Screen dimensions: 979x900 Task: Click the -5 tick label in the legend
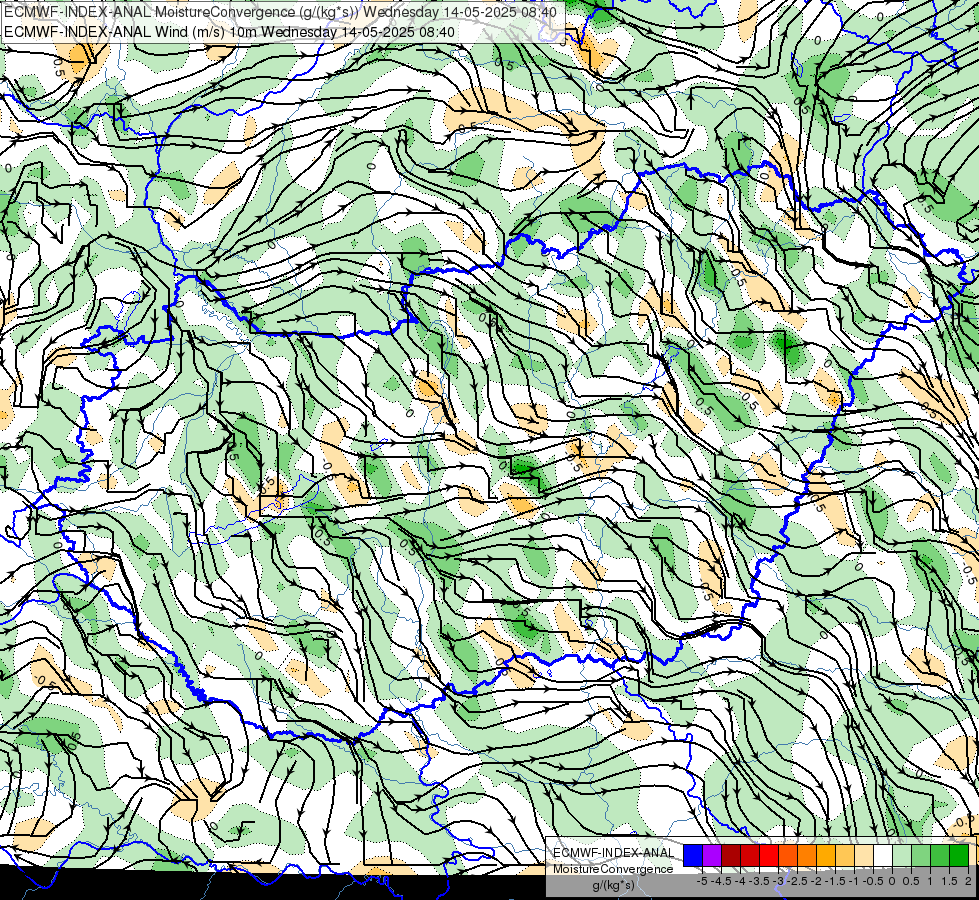pyautogui.click(x=702, y=881)
